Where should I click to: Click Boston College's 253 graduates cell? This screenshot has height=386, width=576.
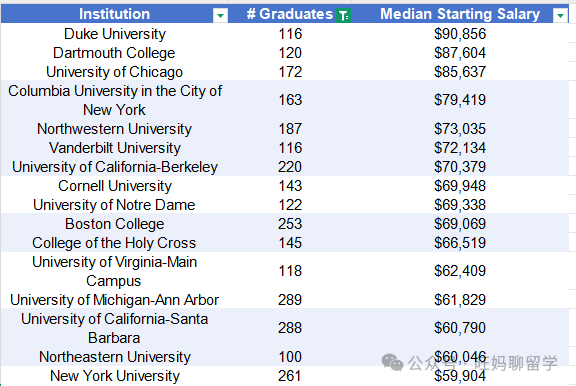tap(290, 224)
